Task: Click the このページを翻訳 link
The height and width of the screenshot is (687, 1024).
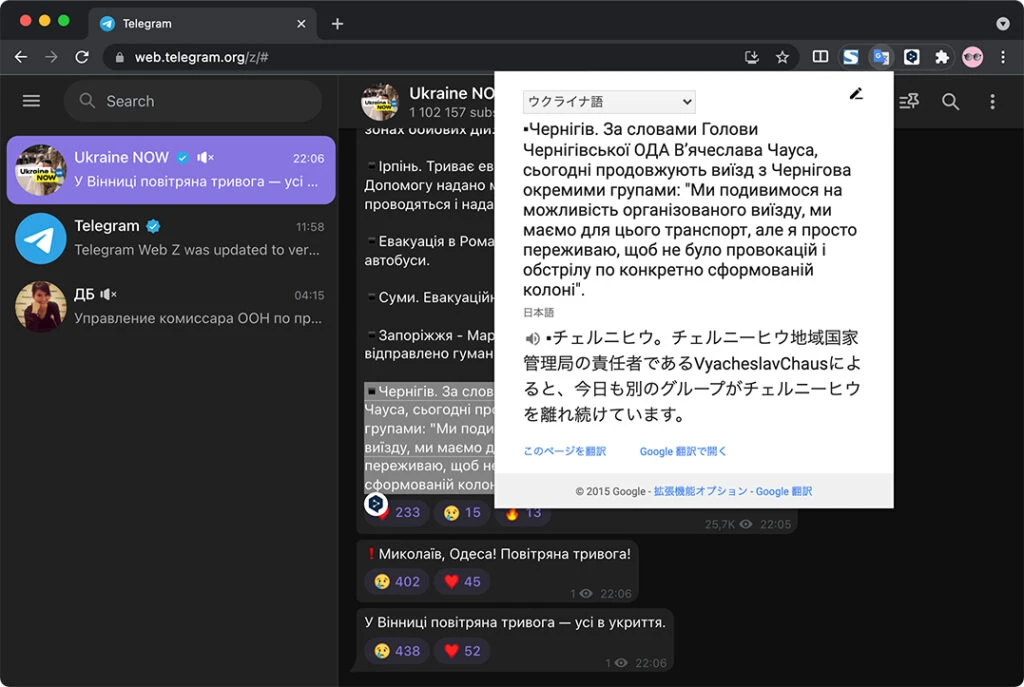Action: [564, 451]
